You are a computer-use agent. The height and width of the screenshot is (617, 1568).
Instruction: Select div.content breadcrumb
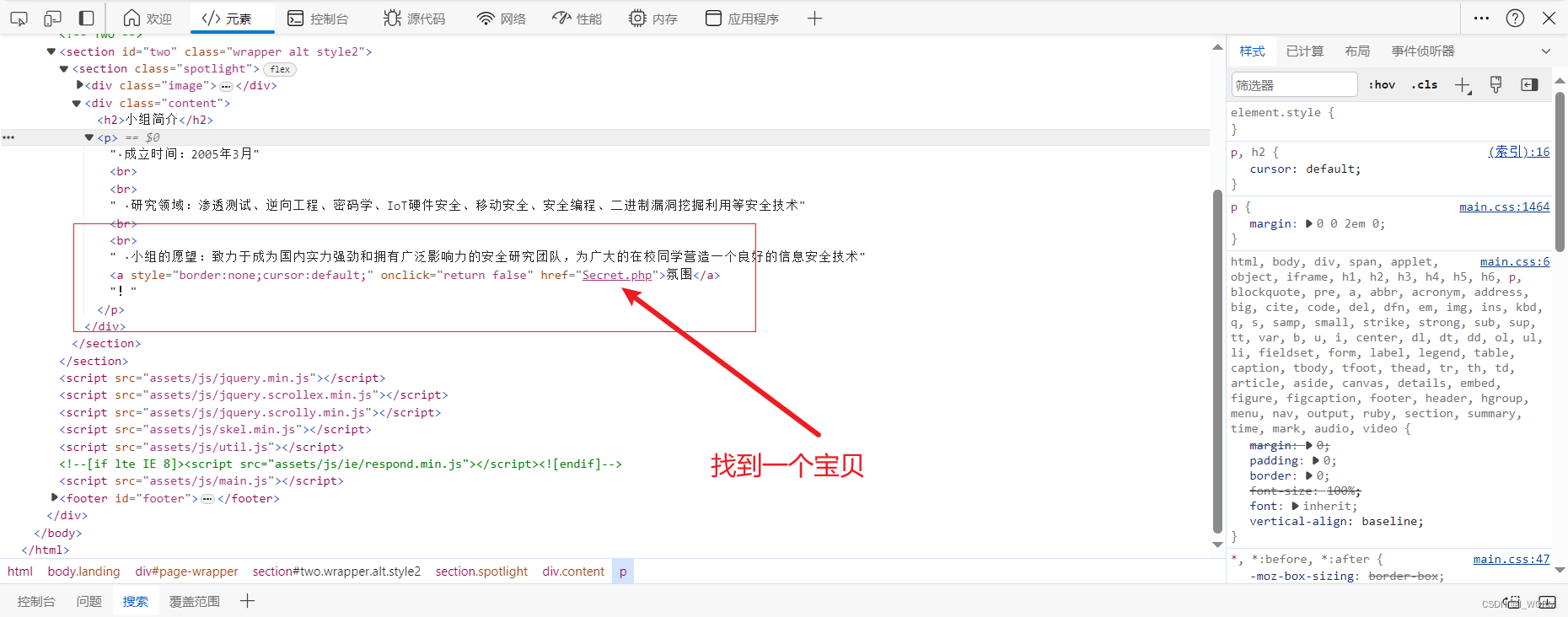[573, 571]
